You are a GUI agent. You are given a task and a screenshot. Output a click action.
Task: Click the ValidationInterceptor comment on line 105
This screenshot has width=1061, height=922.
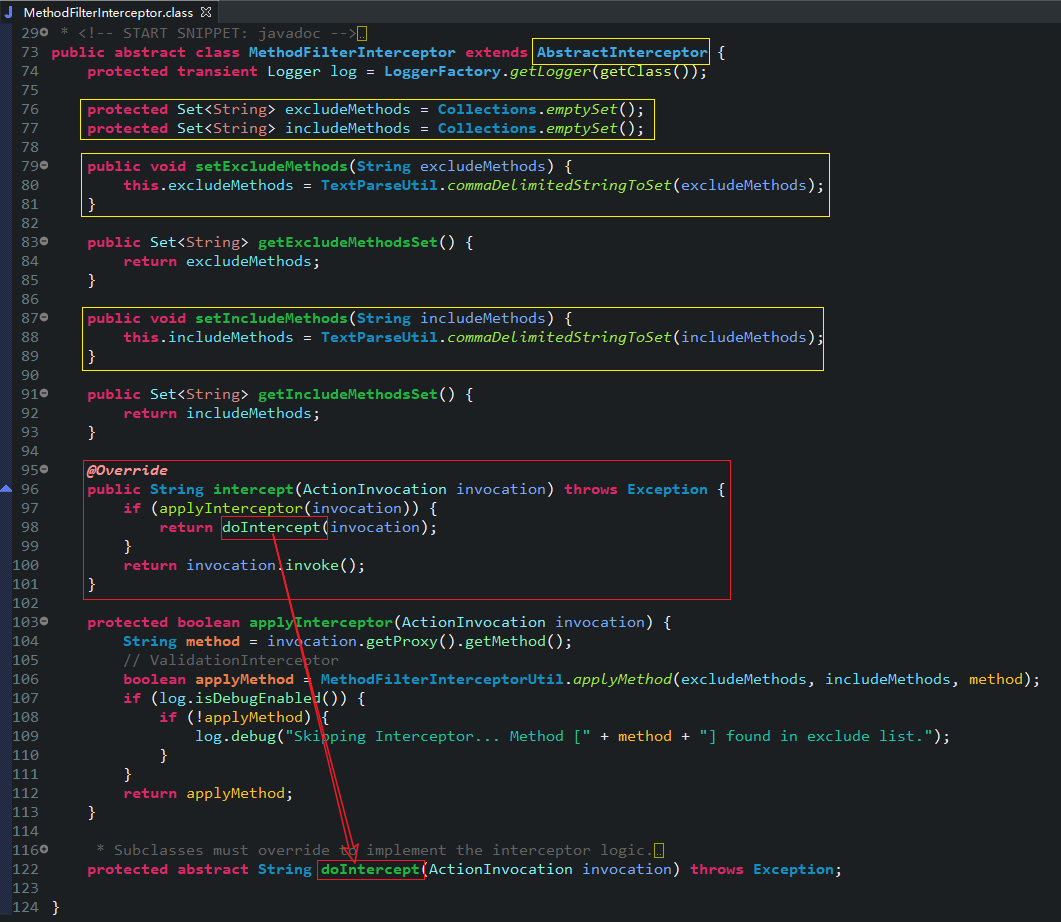pos(231,660)
